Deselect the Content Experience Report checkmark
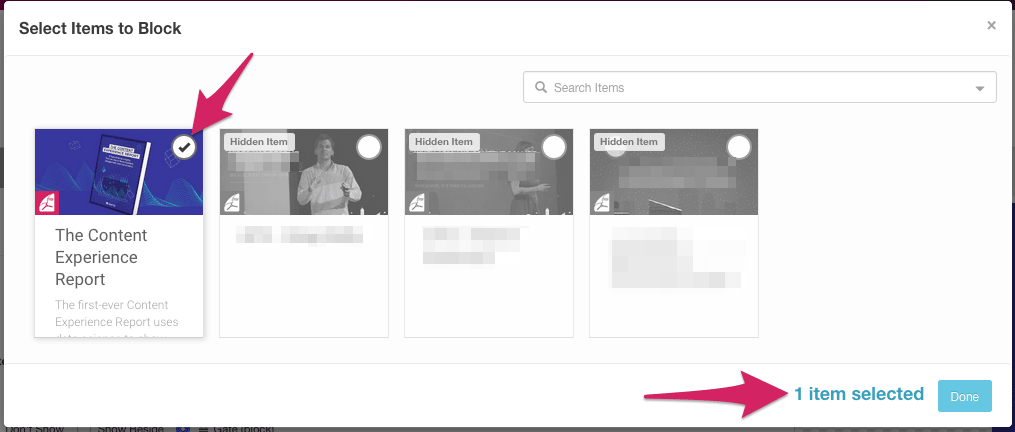The image size is (1015, 432). (x=185, y=148)
